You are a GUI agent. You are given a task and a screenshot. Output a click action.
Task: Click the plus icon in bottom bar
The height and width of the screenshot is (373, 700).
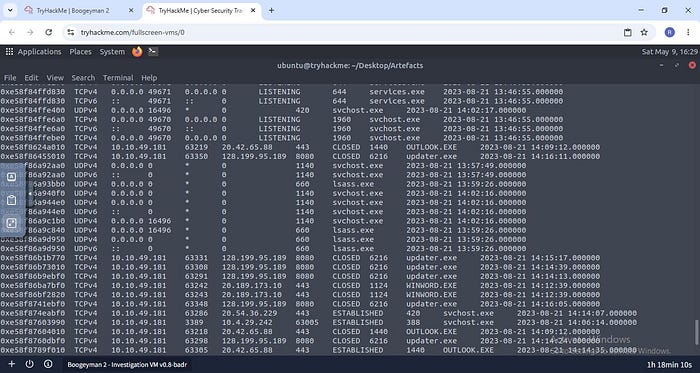click(12, 364)
